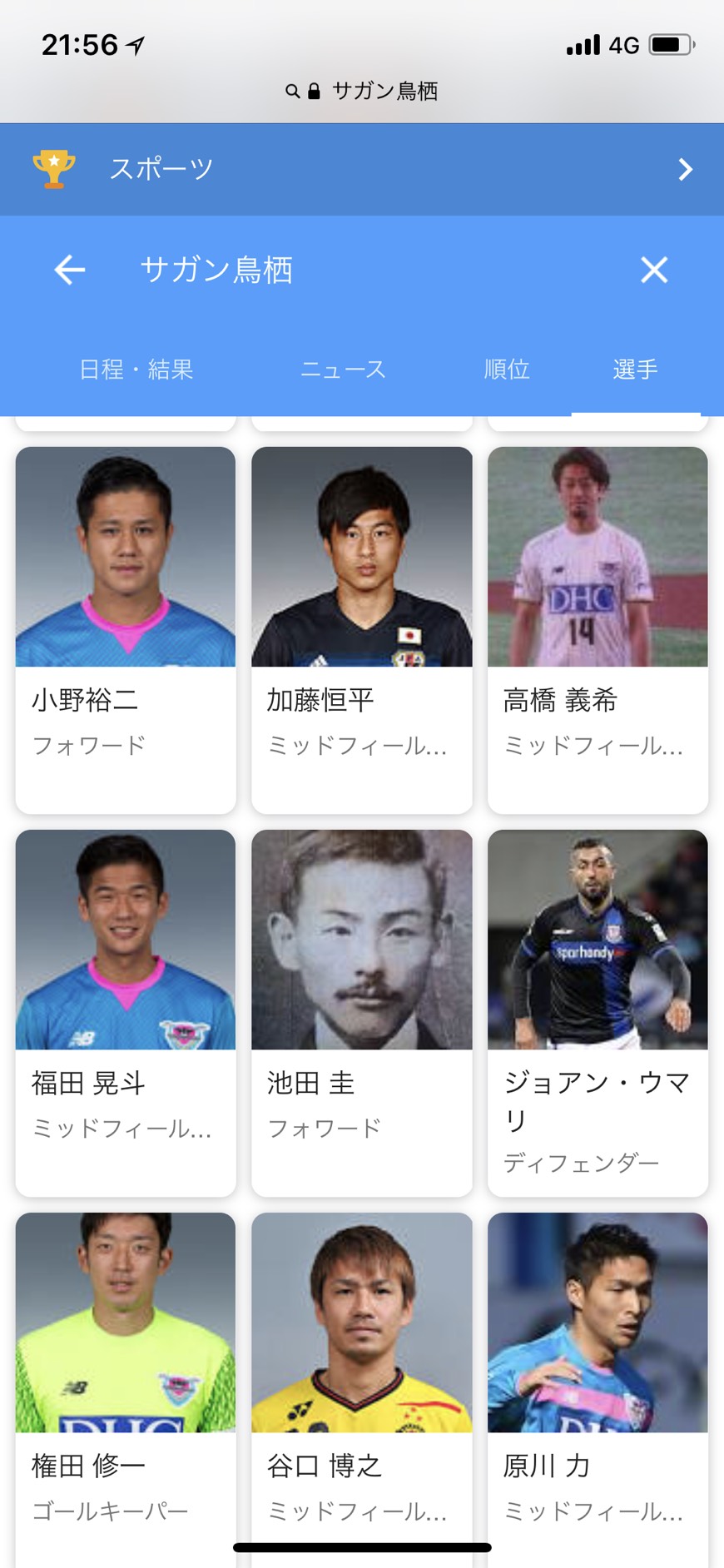Open 原川 力 player photo
724x1568 pixels.
[598, 1322]
